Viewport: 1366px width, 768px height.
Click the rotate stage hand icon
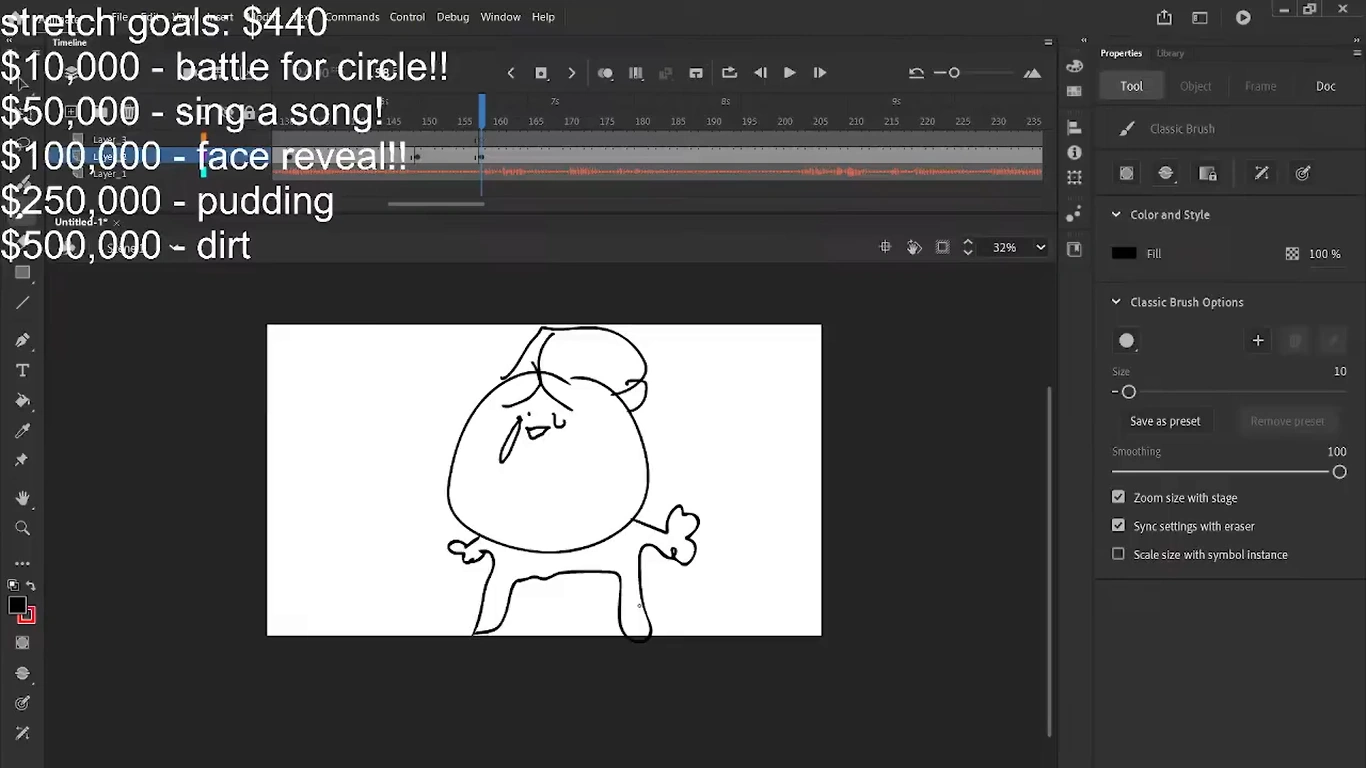pos(914,247)
